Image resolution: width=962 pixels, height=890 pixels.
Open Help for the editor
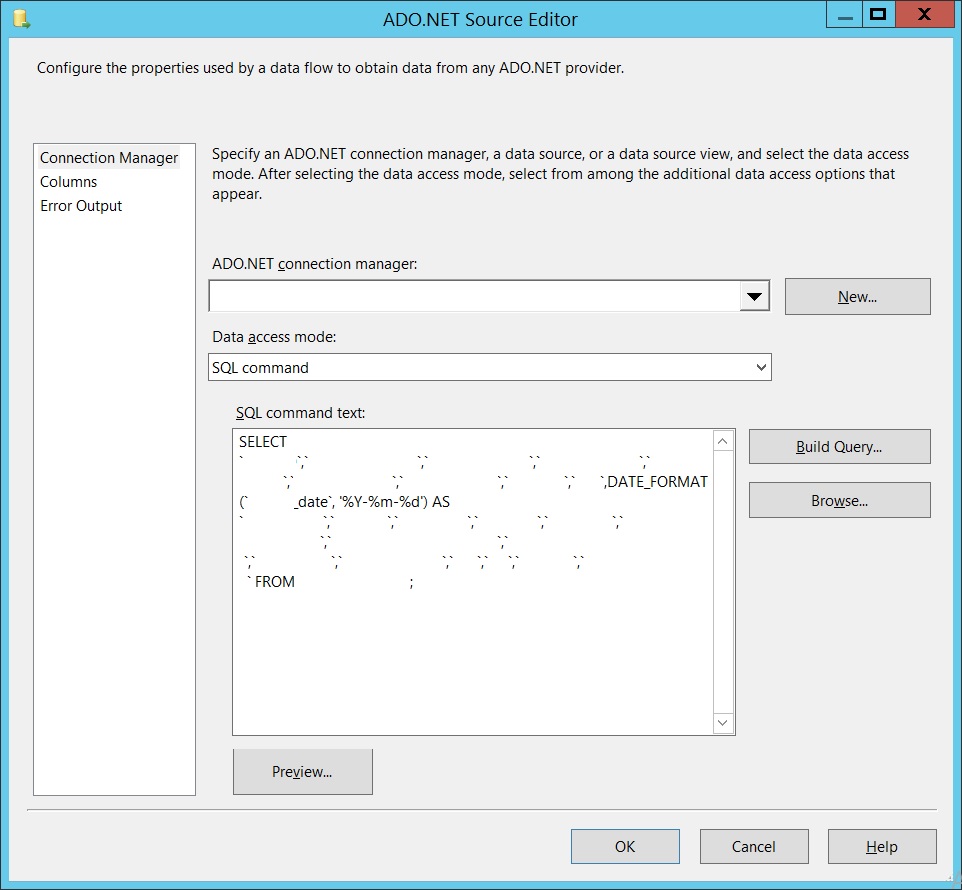click(882, 846)
